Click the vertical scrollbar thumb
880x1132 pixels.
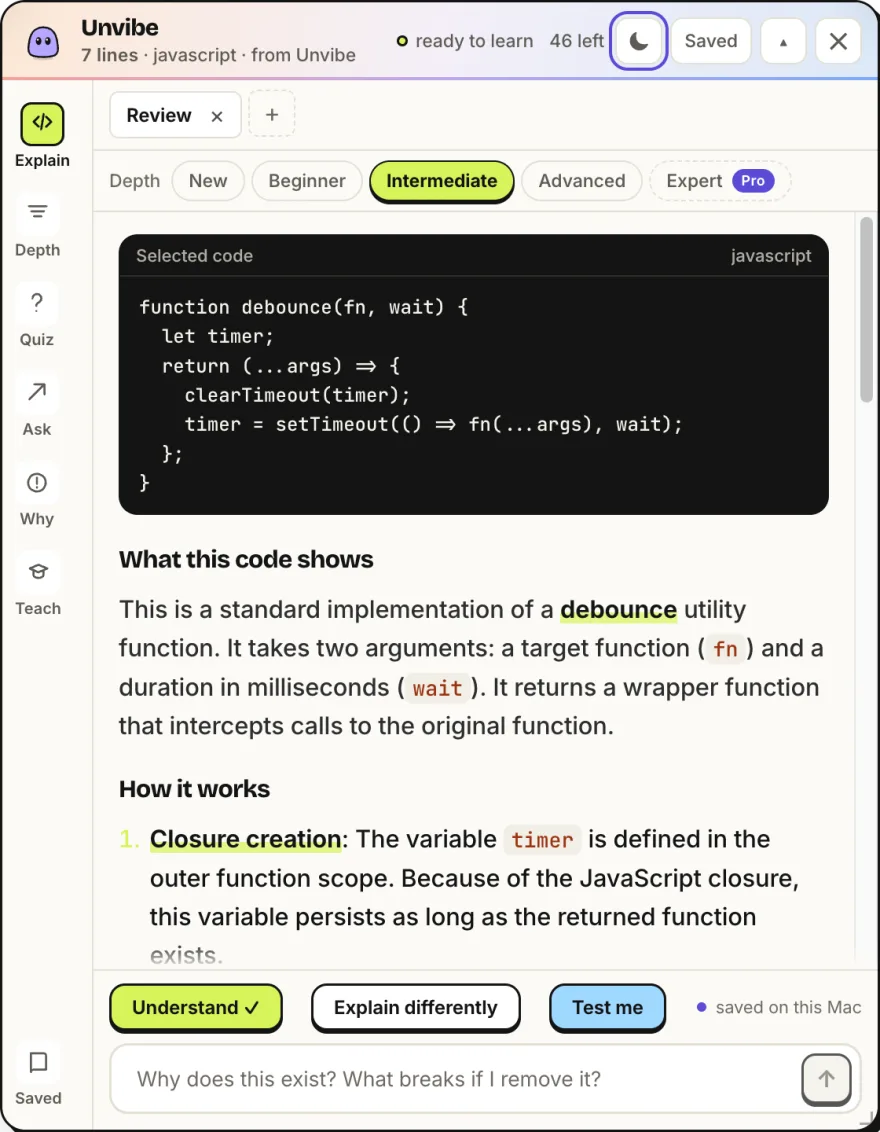click(x=866, y=310)
